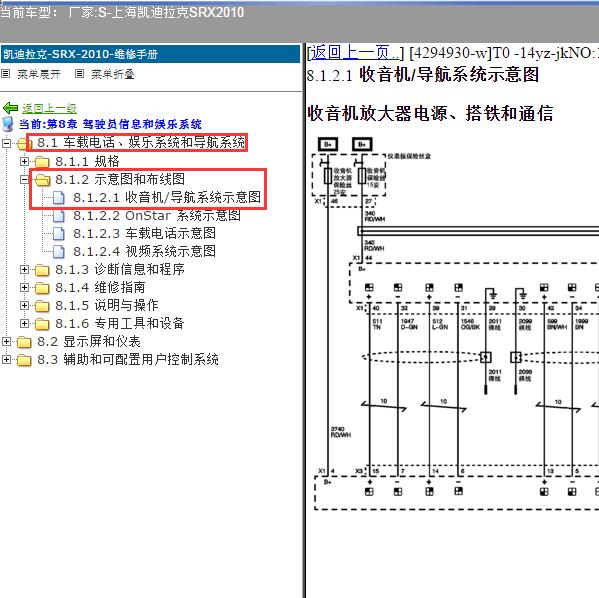The width and height of the screenshot is (599, 598).
Task: Collapse the 8.1.2 示意图和布线图 node
Action: [x=24, y=179]
